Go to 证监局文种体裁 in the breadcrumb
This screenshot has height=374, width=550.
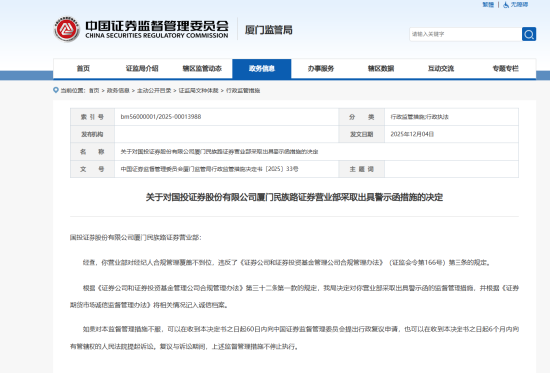pyautogui.click(x=199, y=91)
